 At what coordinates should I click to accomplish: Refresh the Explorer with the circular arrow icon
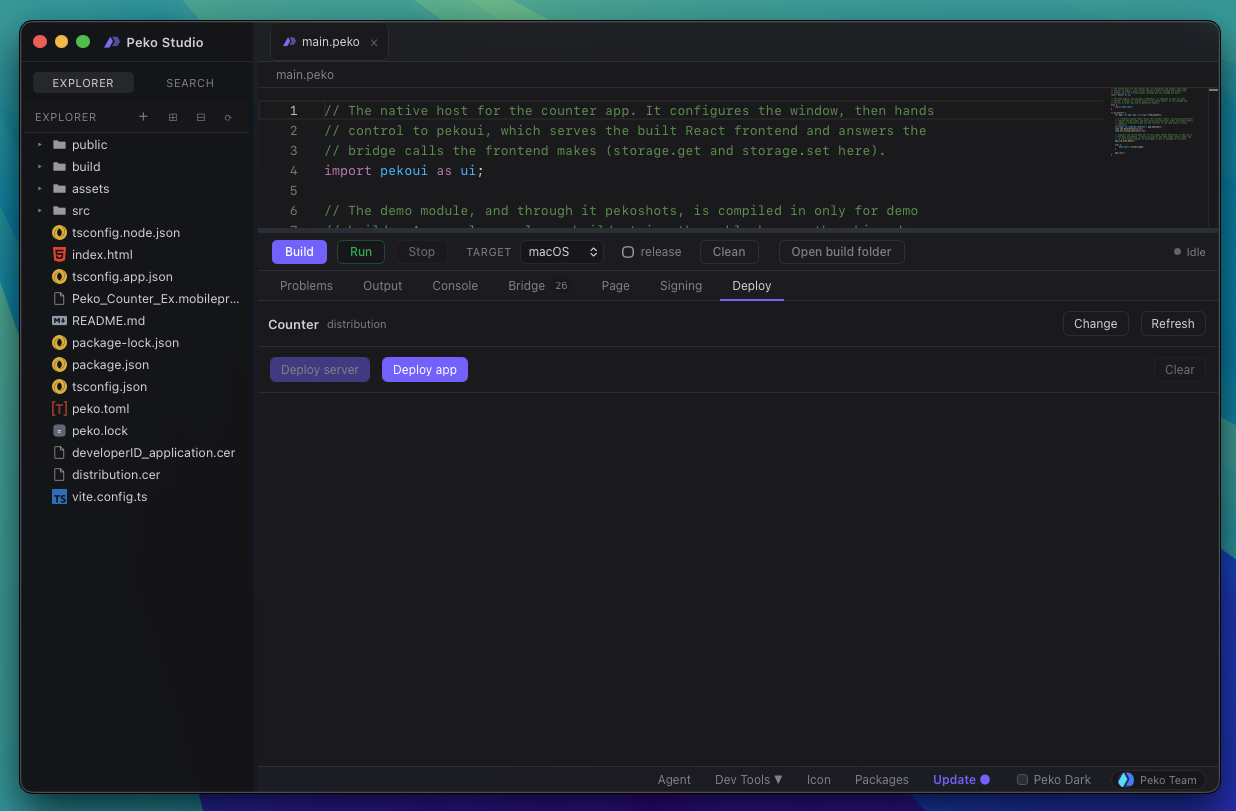[x=228, y=117]
